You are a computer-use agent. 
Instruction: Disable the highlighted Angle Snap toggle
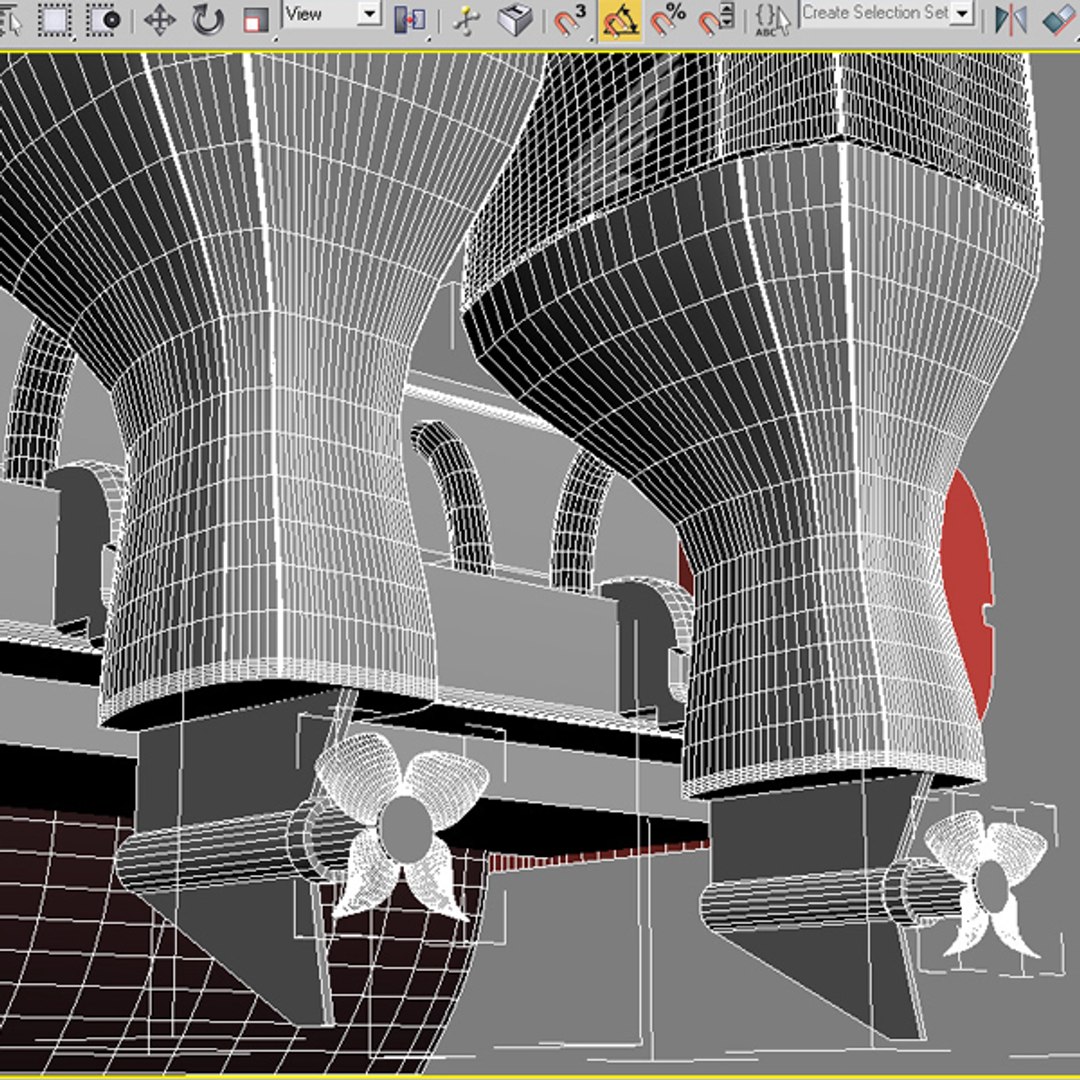coord(620,19)
